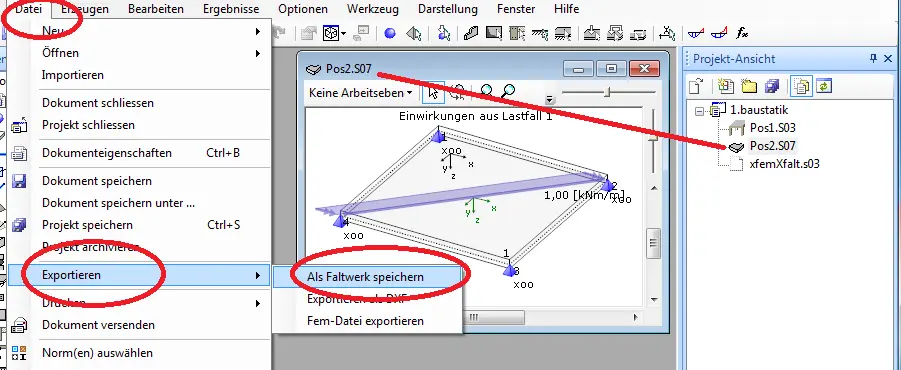
Task: Click the fx formula toolbar icon
Action: [x=742, y=33]
